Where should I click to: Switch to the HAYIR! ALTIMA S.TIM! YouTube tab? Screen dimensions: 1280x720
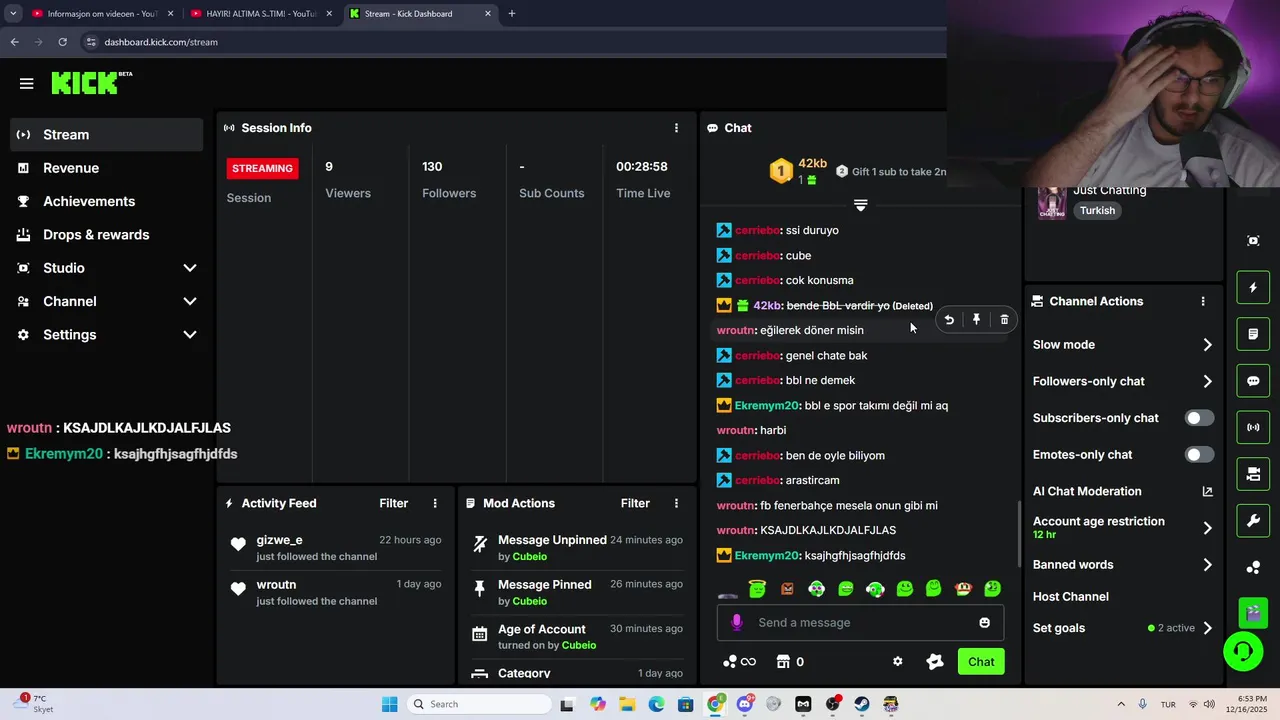(x=261, y=14)
